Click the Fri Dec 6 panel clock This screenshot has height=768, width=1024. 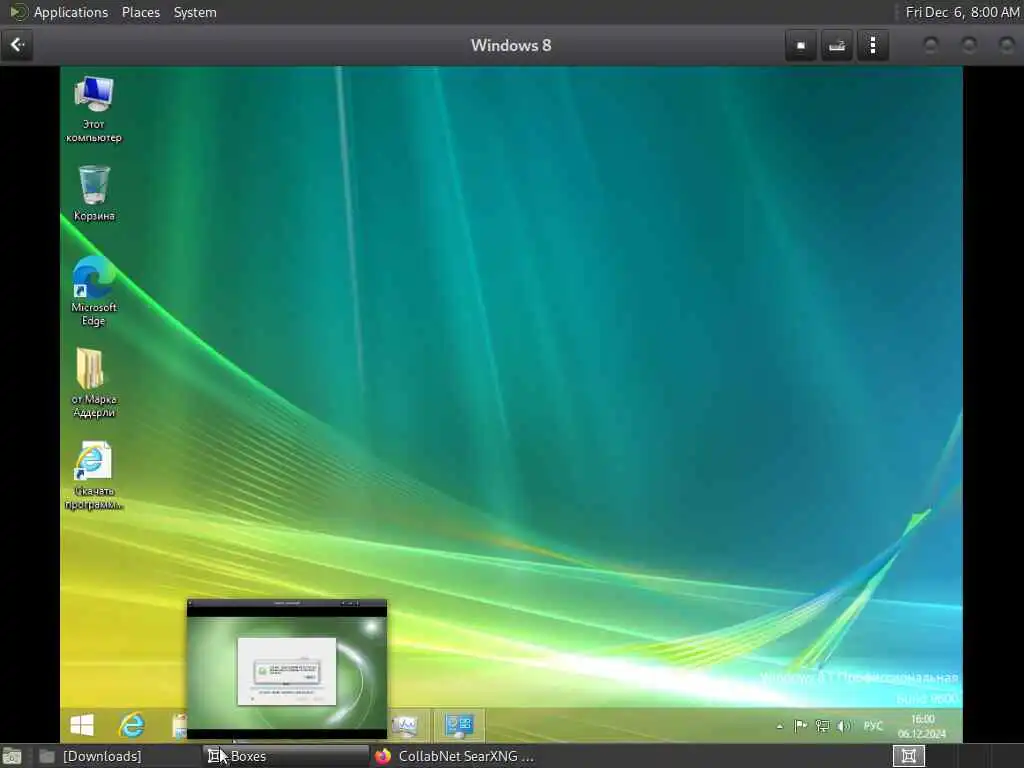(962, 12)
